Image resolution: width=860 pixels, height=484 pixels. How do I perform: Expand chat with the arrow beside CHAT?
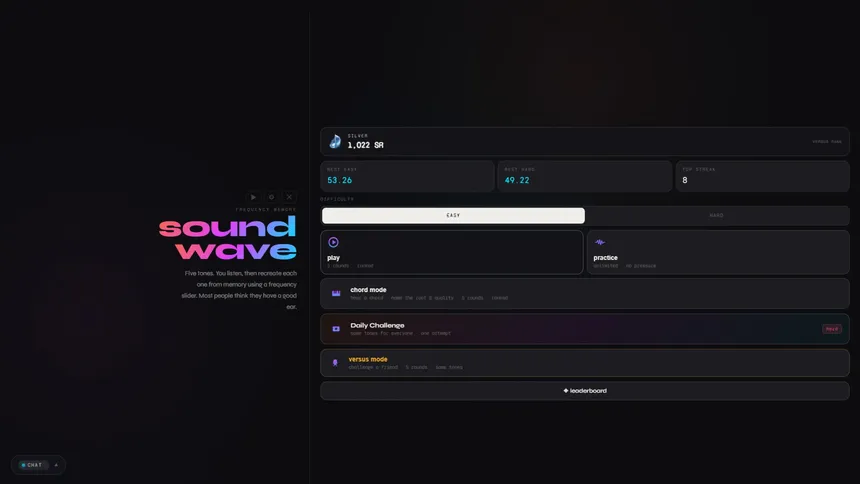pos(56,465)
